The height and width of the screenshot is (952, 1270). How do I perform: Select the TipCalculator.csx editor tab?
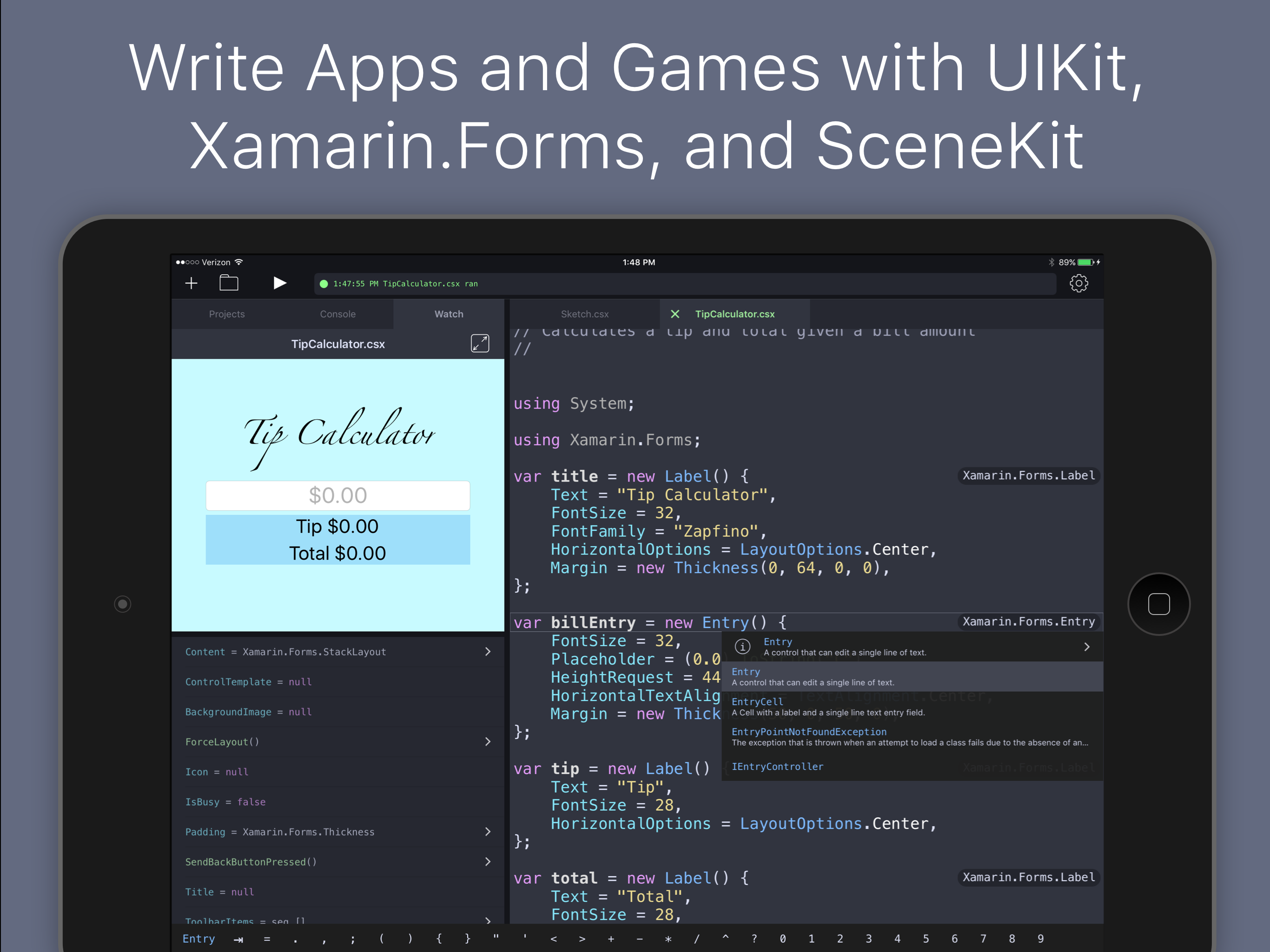pyautogui.click(x=735, y=314)
